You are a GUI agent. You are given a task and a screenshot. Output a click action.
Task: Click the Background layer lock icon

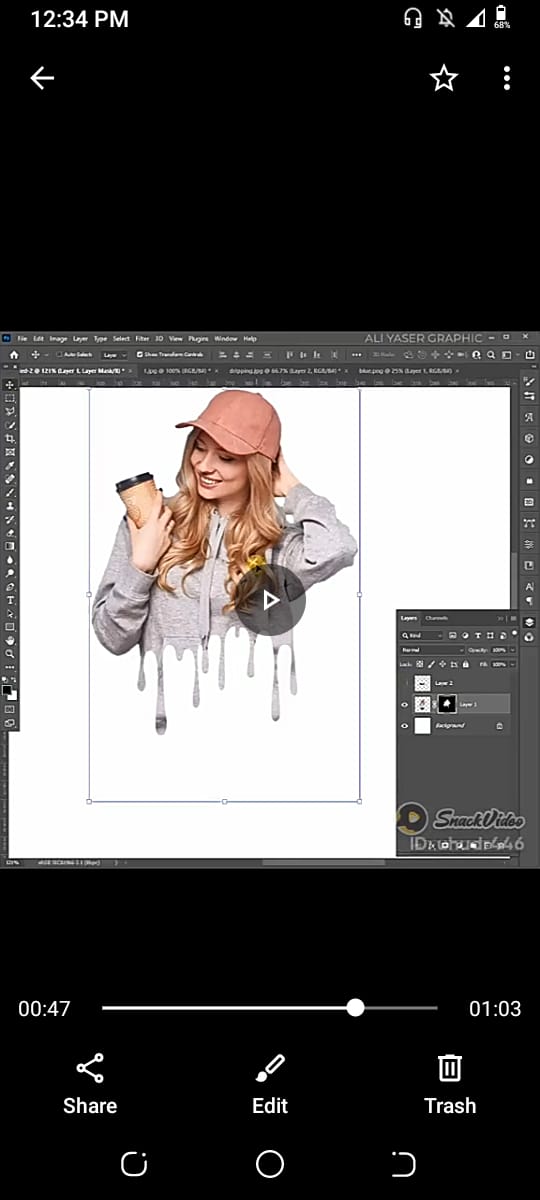[x=499, y=725]
